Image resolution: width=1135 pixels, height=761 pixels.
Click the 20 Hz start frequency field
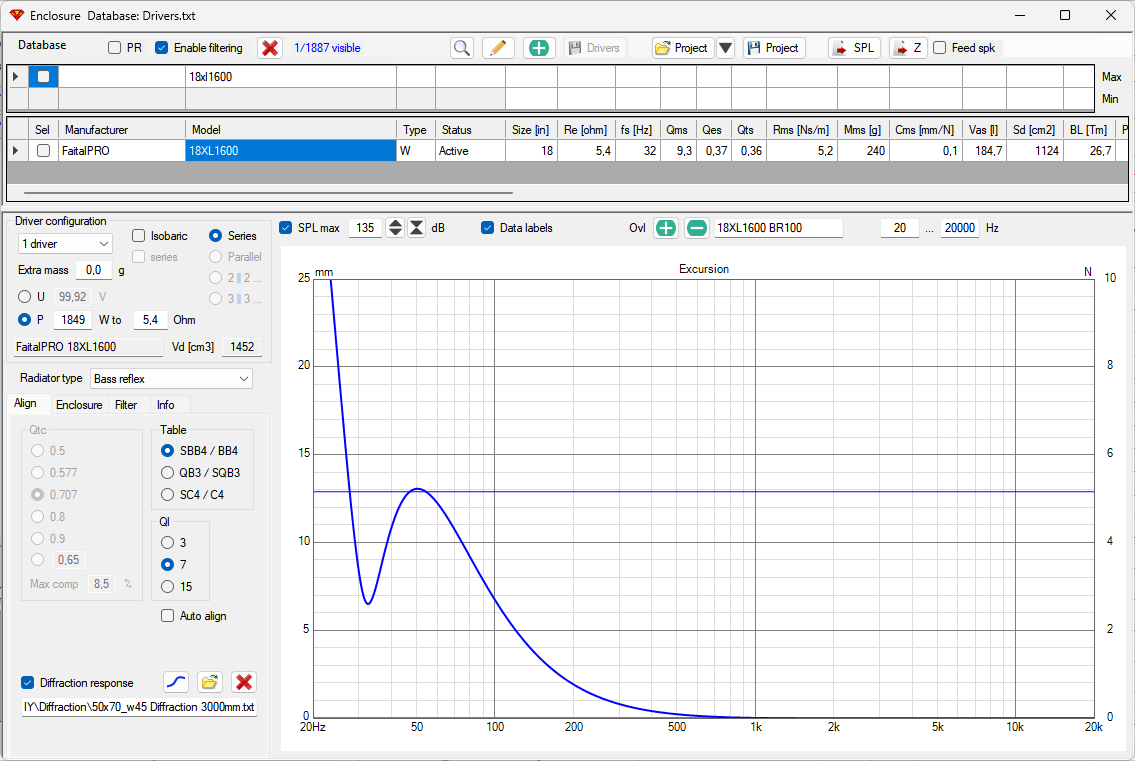pyautogui.click(x=900, y=228)
